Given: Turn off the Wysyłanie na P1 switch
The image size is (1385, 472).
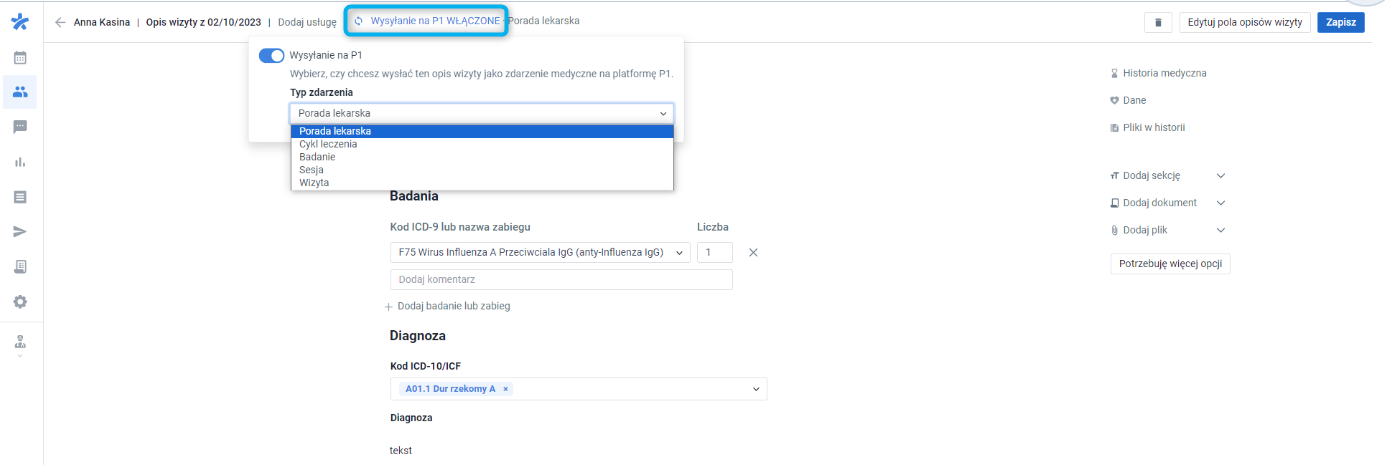Looking at the screenshot, I should coord(272,56).
